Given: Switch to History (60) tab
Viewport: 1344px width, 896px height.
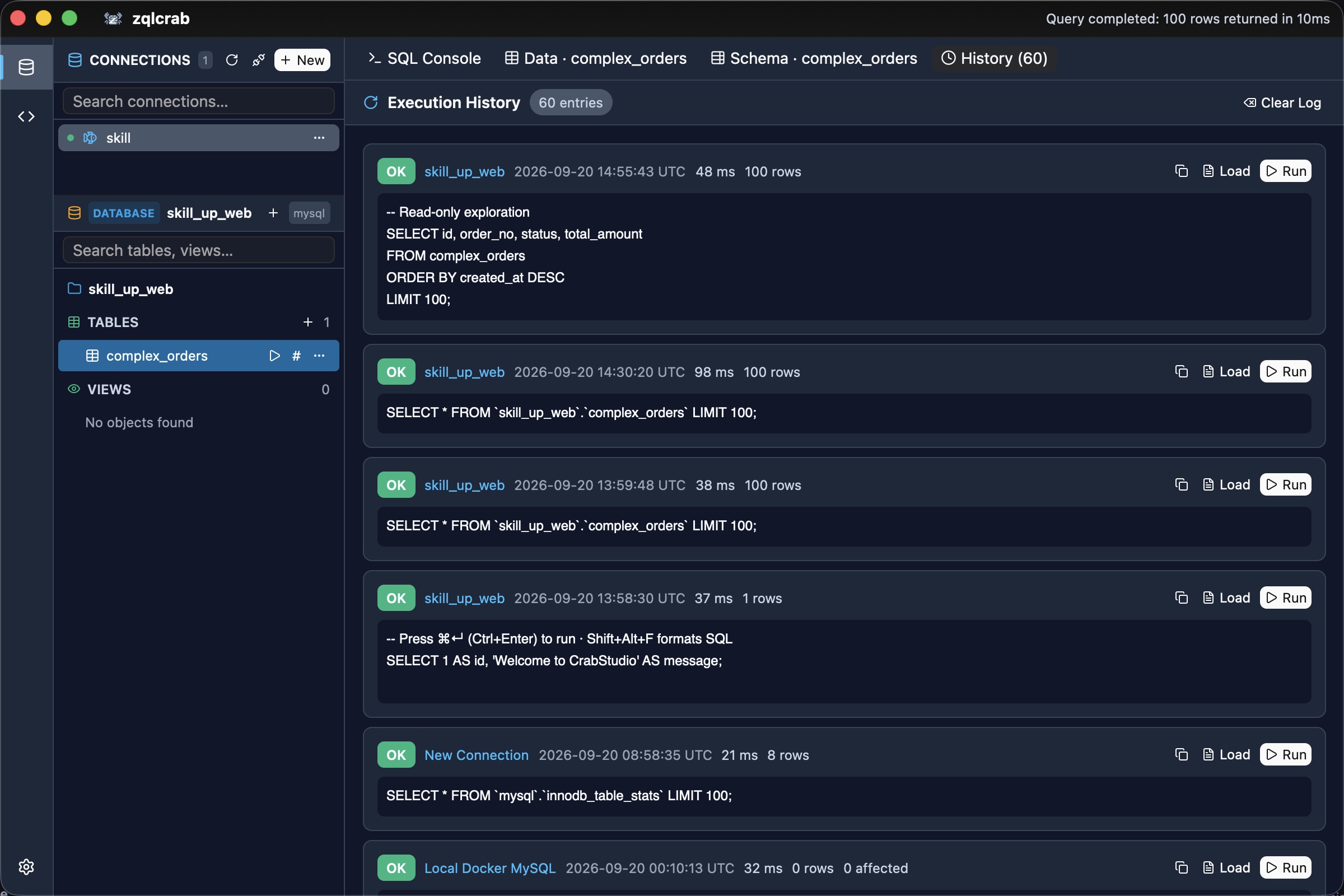Looking at the screenshot, I should pyautogui.click(x=995, y=58).
